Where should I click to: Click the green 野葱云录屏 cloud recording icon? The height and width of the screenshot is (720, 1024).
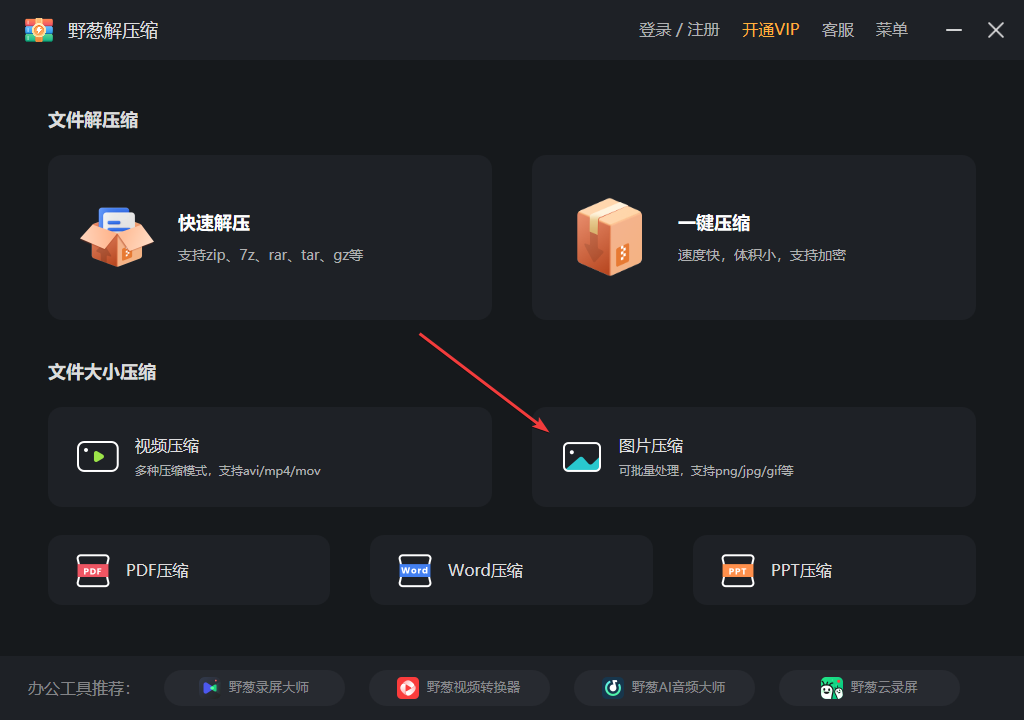click(x=831, y=687)
